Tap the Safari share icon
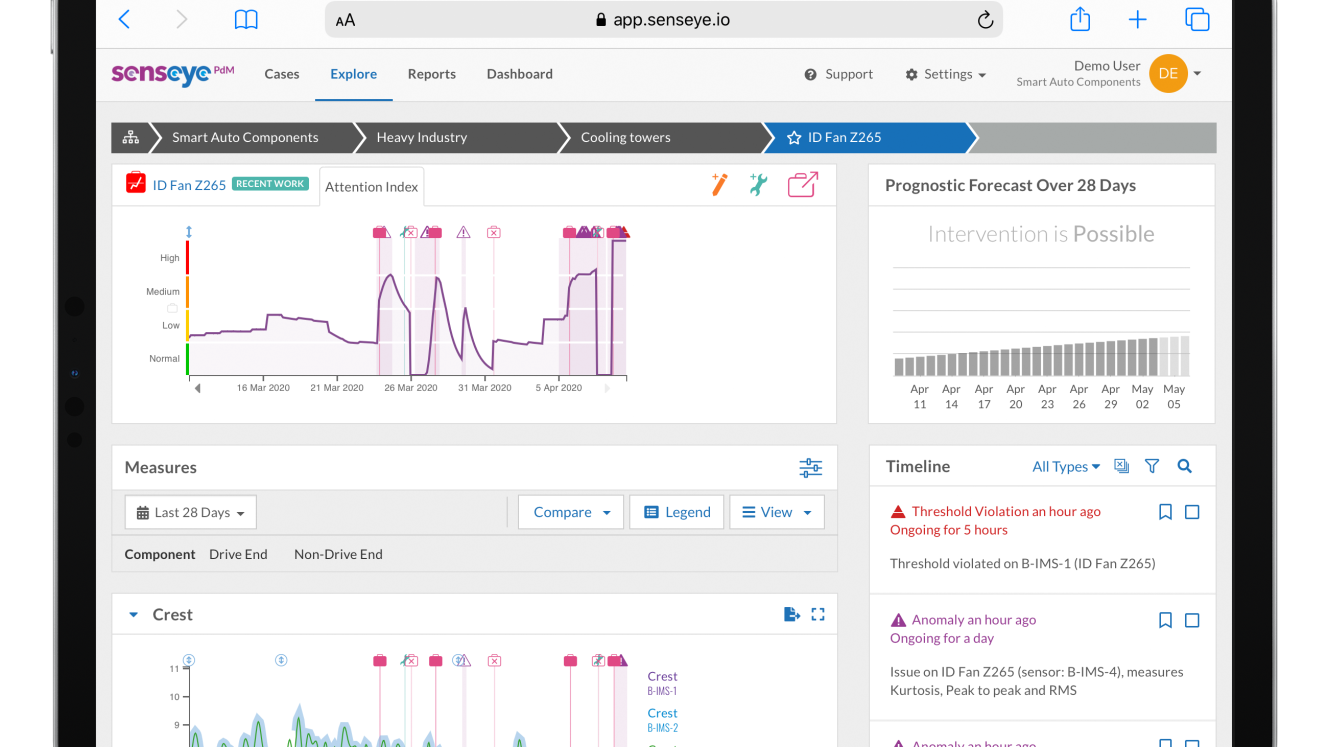Image resolution: width=1328 pixels, height=747 pixels. coord(1080,19)
